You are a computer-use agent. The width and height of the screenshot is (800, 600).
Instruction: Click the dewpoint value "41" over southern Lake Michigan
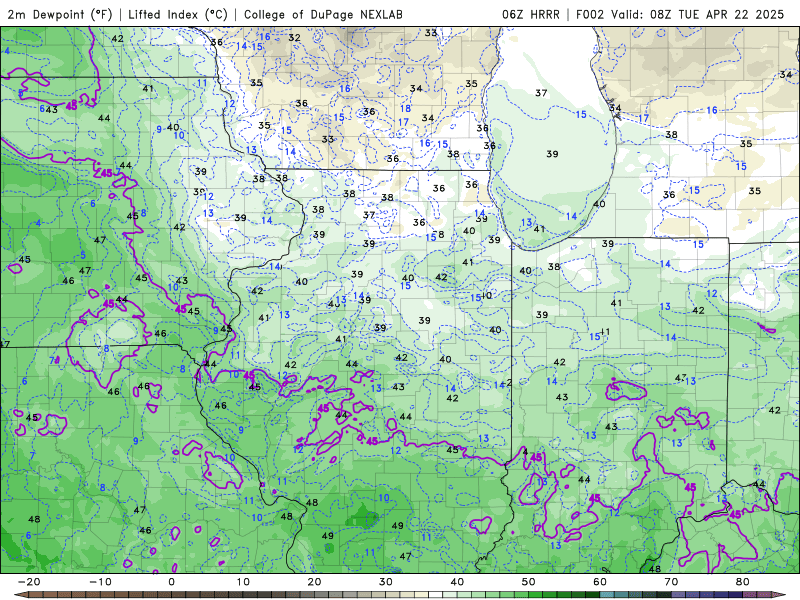click(x=539, y=229)
